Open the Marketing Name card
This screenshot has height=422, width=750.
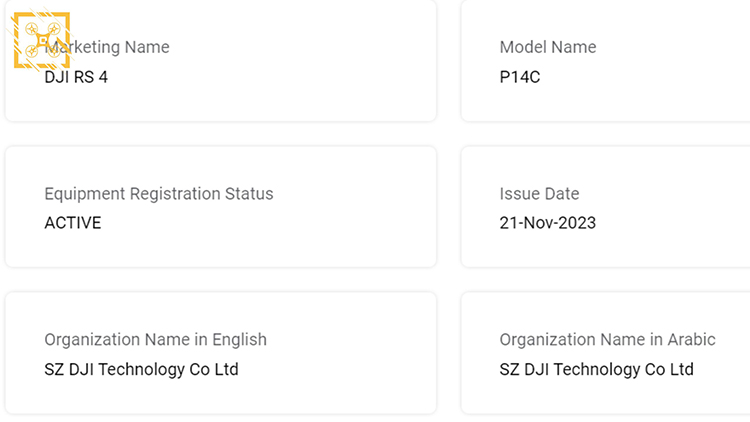tap(221, 61)
